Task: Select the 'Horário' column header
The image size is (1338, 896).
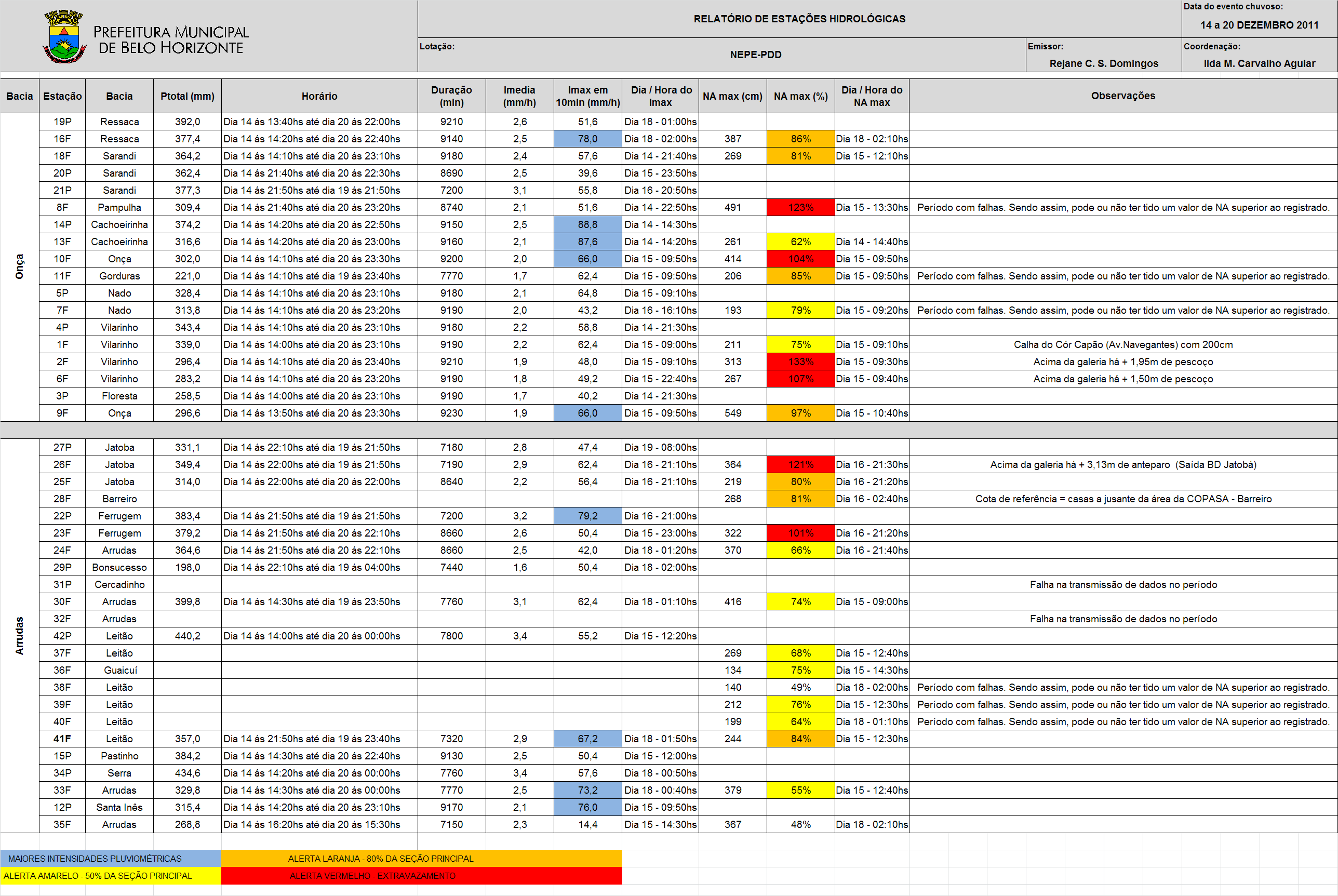Action: point(319,96)
